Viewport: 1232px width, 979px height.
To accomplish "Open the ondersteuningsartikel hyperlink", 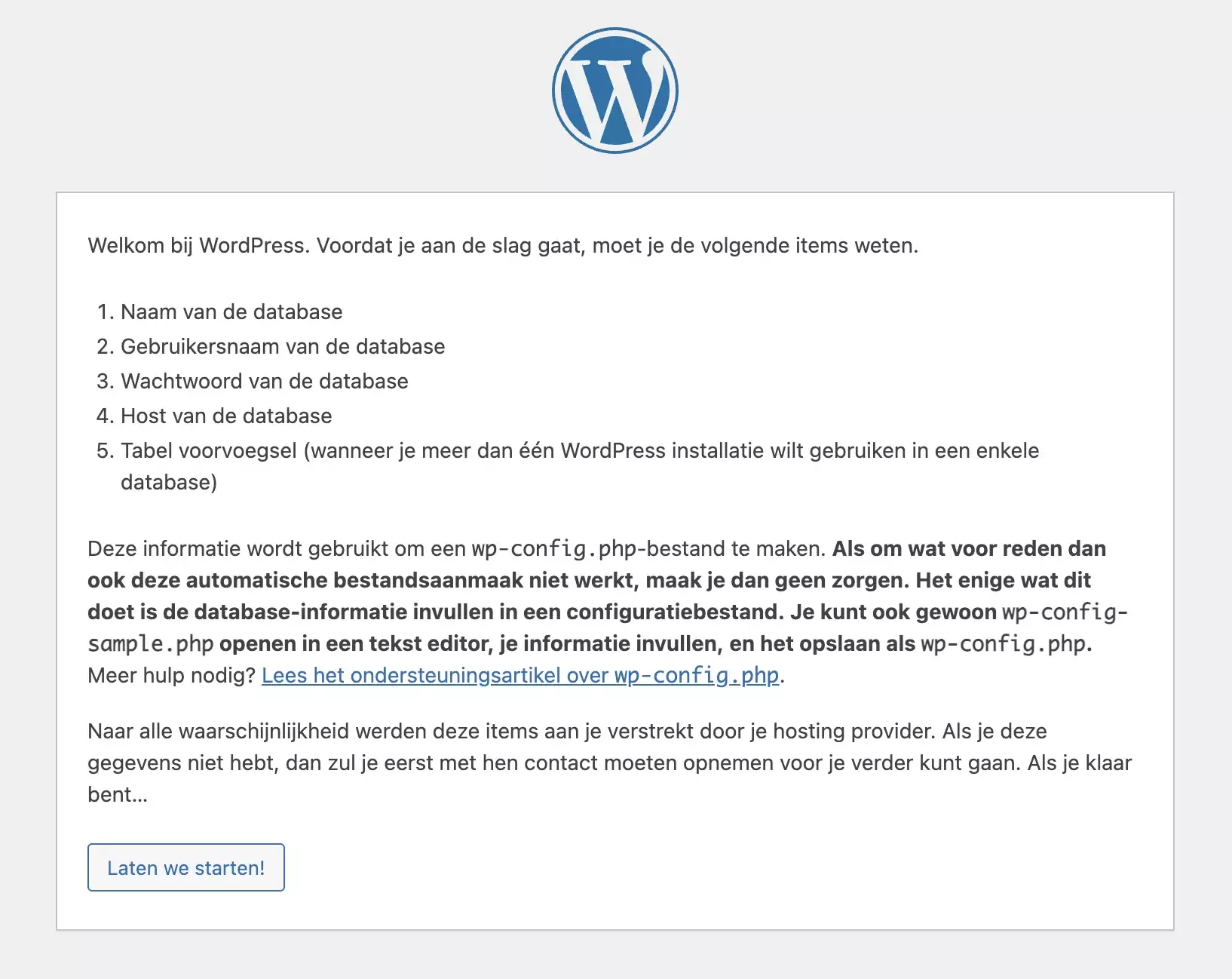I will 520,676.
